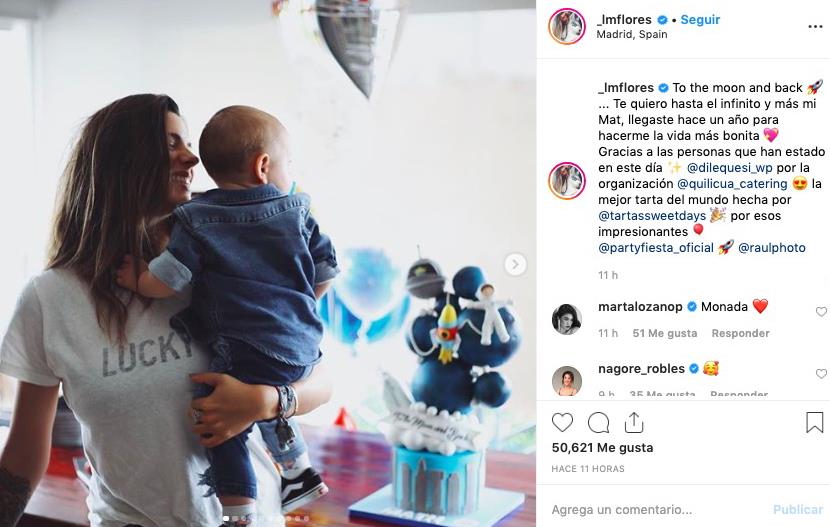Viewport: 830px width, 527px height.
Task: Open the @tartassweetdays mention
Action: pyautogui.click(x=652, y=216)
